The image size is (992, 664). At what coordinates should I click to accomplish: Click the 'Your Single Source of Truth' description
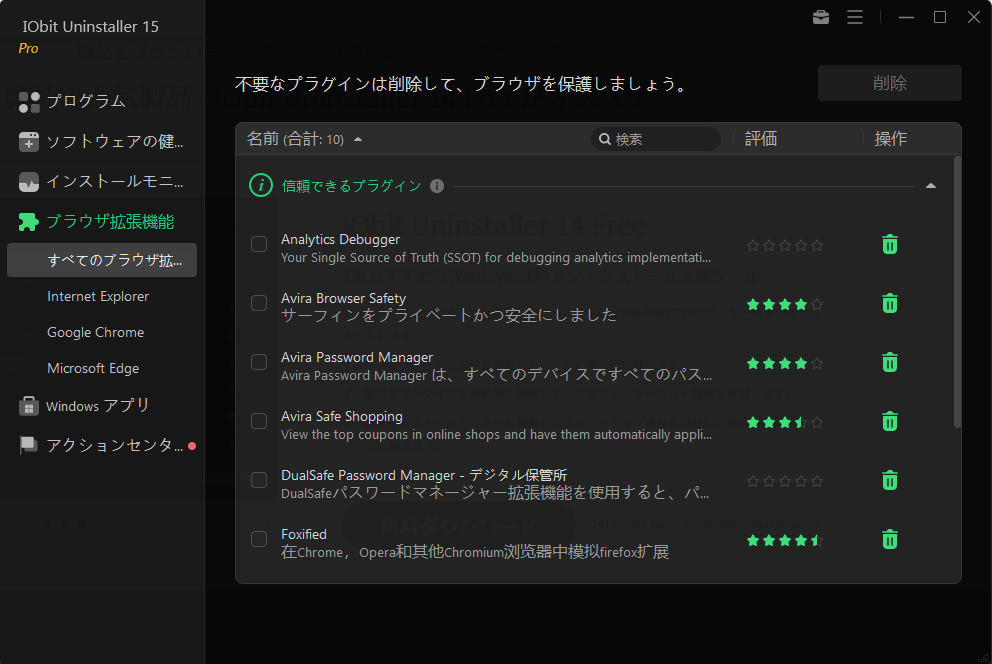click(x=496, y=257)
